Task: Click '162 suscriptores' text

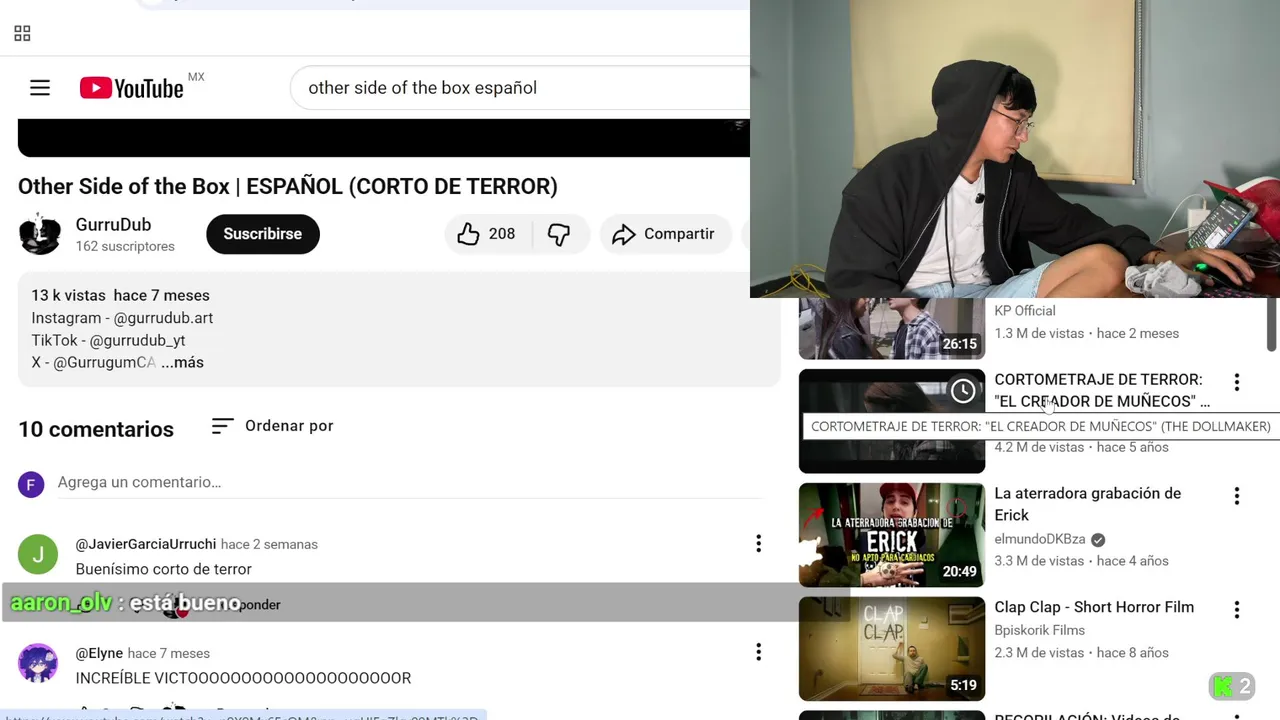Action: coord(125,246)
